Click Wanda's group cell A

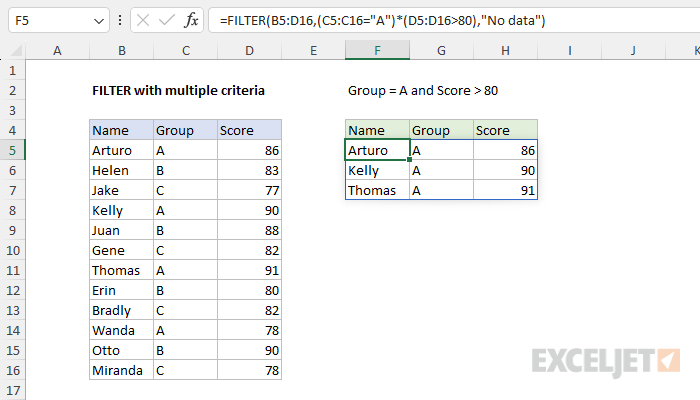pos(186,330)
